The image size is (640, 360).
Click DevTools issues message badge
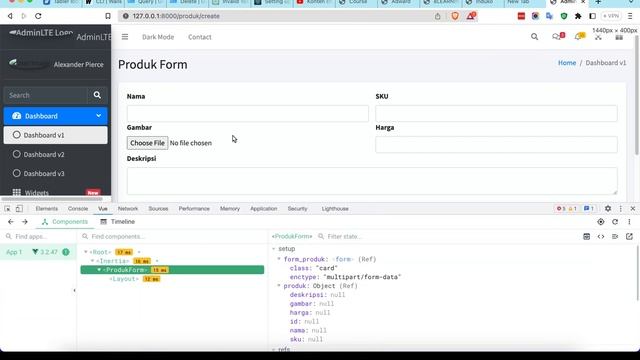(589, 209)
